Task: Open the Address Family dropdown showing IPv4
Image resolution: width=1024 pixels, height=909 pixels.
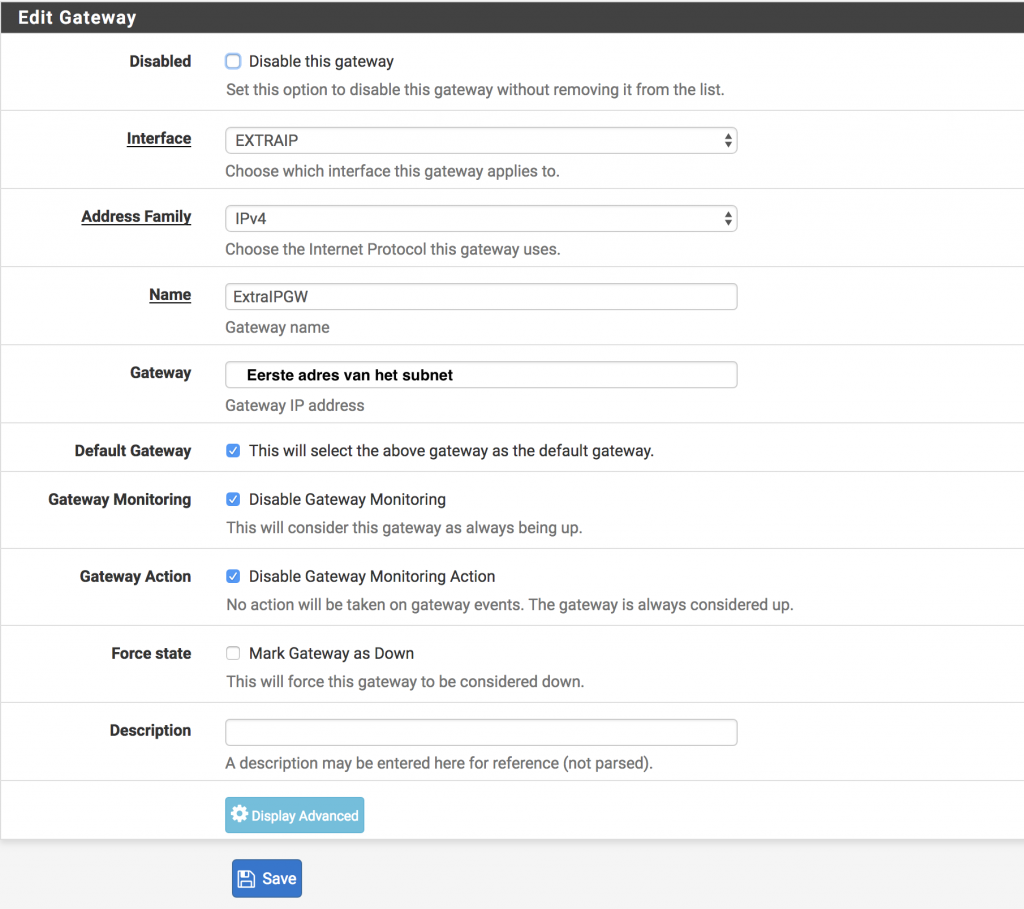Action: coord(481,218)
